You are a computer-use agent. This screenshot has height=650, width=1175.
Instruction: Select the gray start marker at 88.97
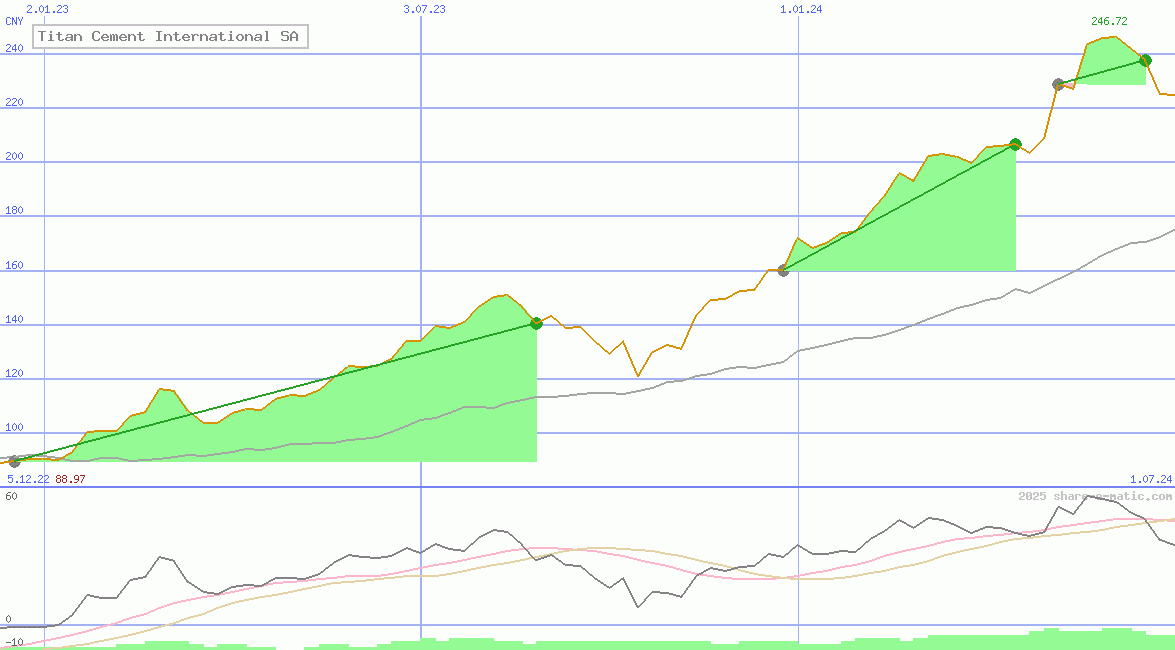click(14, 461)
